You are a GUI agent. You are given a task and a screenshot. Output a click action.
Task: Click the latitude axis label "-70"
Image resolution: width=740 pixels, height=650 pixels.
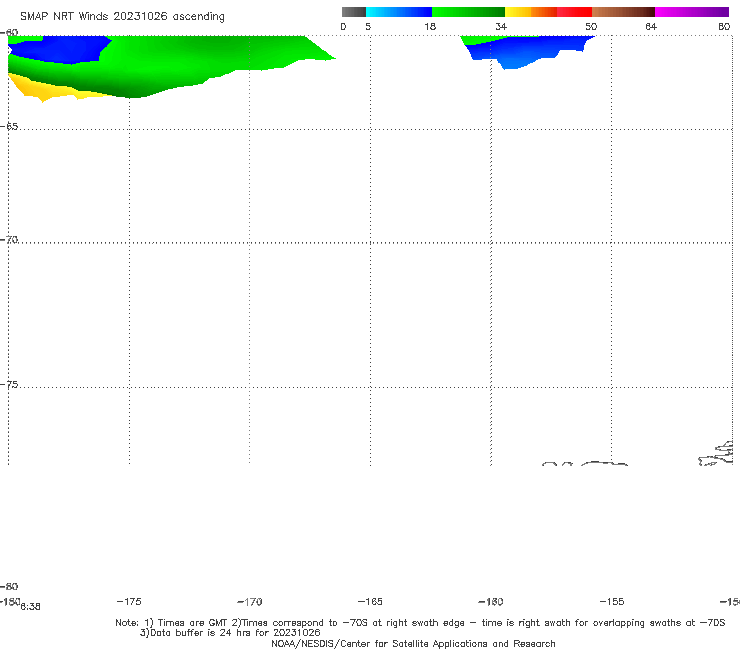point(9,240)
